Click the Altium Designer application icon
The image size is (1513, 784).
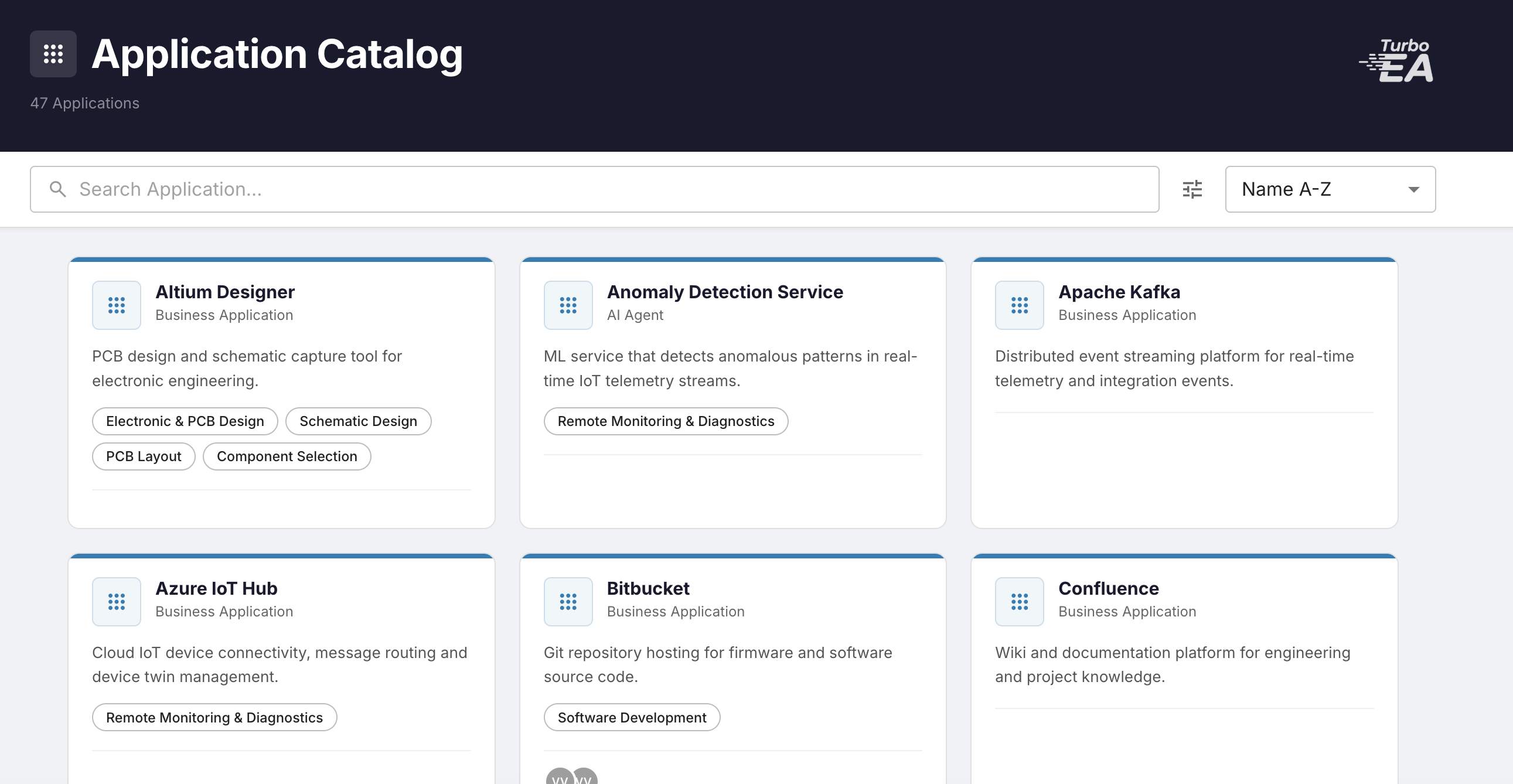click(116, 305)
